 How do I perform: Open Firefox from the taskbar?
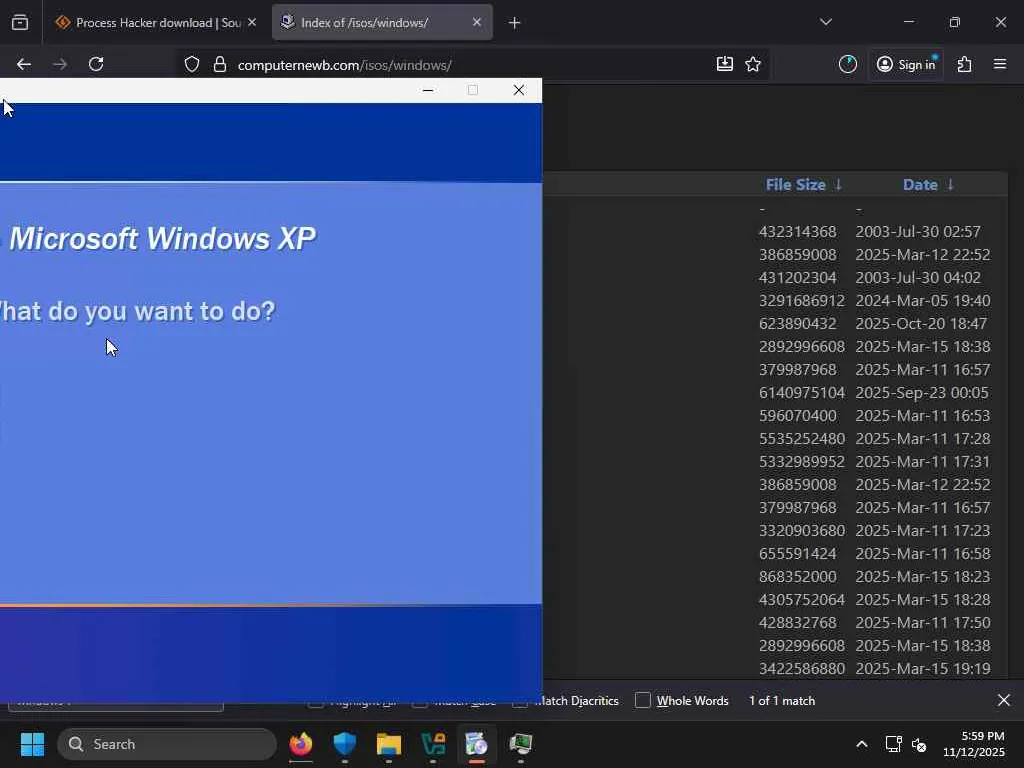pyautogui.click(x=301, y=744)
